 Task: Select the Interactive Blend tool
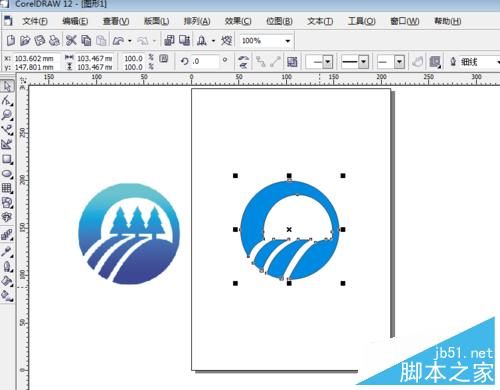pyautogui.click(x=7, y=235)
